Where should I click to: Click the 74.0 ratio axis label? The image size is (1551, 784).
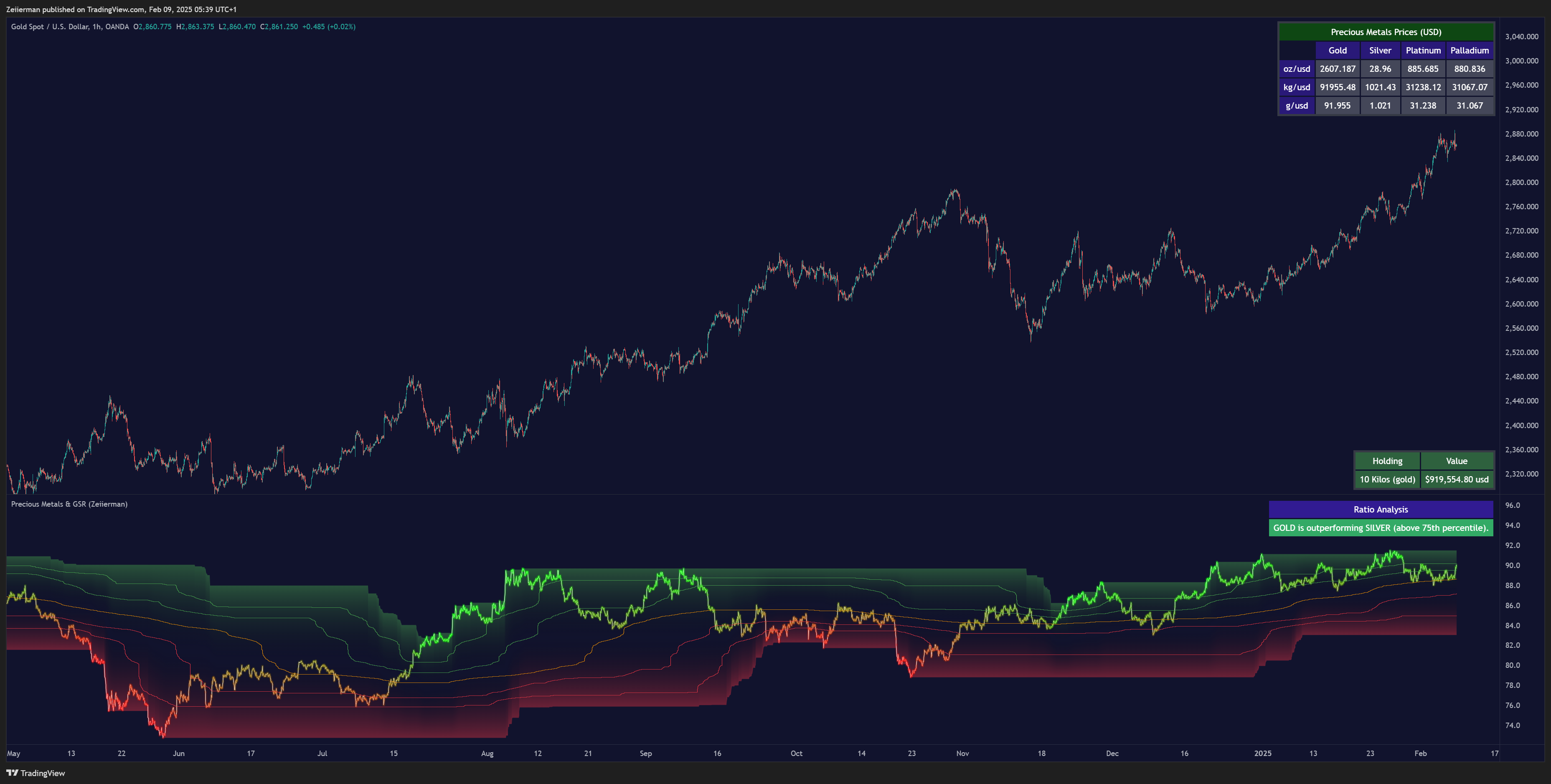[1513, 726]
